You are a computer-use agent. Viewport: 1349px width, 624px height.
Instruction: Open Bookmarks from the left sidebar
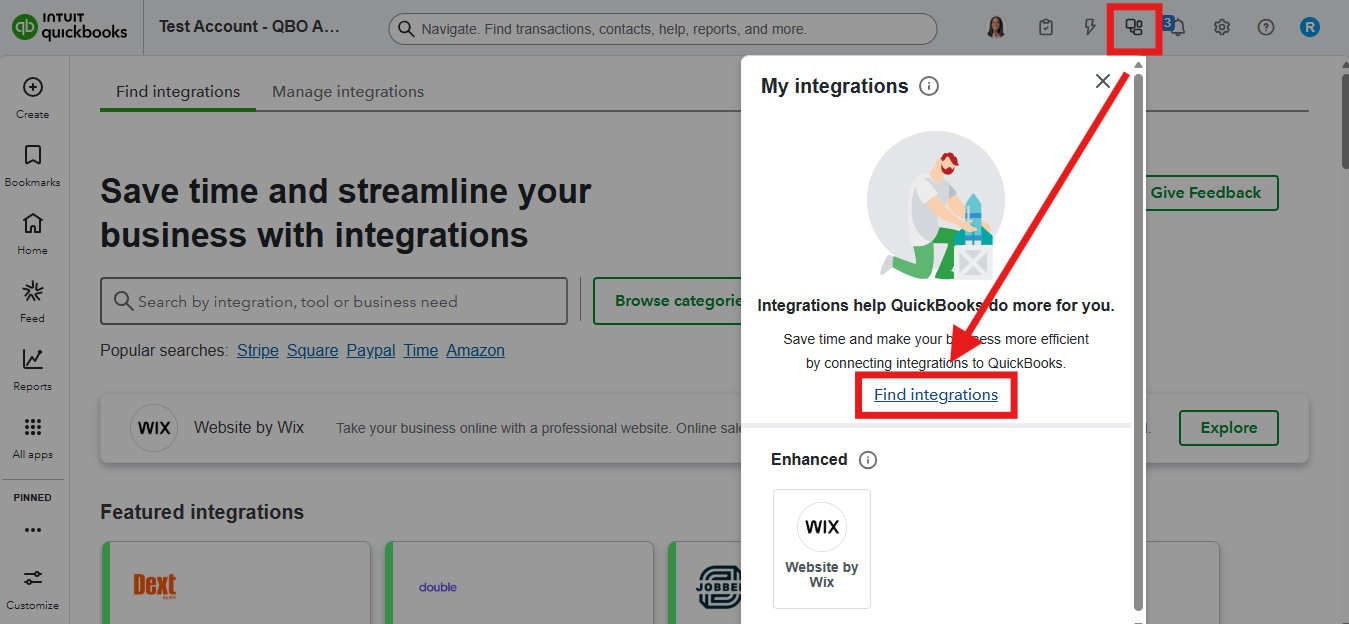pyautogui.click(x=33, y=156)
